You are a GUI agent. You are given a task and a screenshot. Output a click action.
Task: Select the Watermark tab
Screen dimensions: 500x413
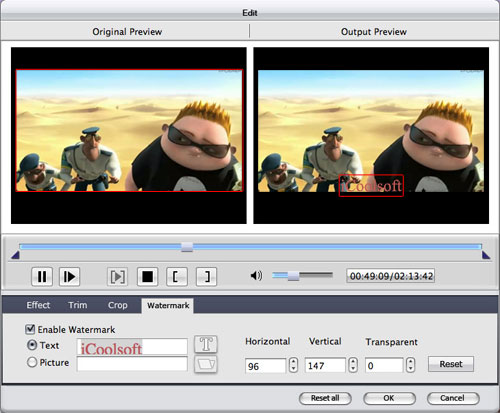(x=168, y=305)
